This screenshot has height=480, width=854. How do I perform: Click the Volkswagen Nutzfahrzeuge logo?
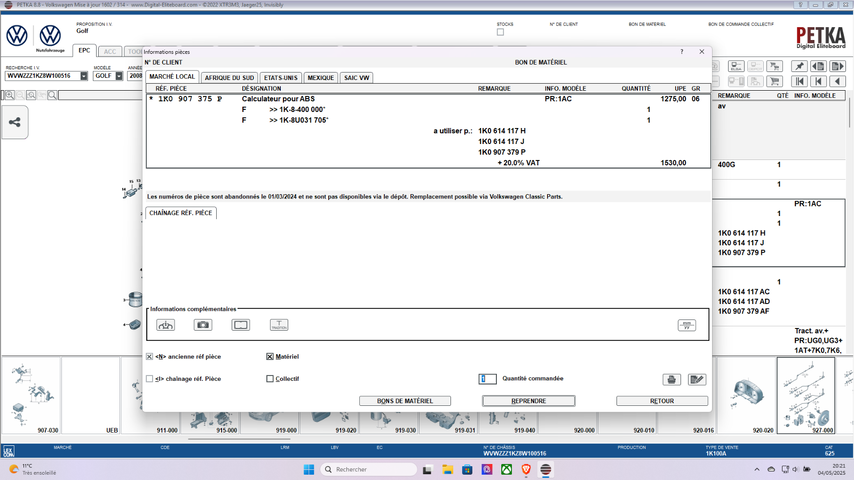click(50, 38)
